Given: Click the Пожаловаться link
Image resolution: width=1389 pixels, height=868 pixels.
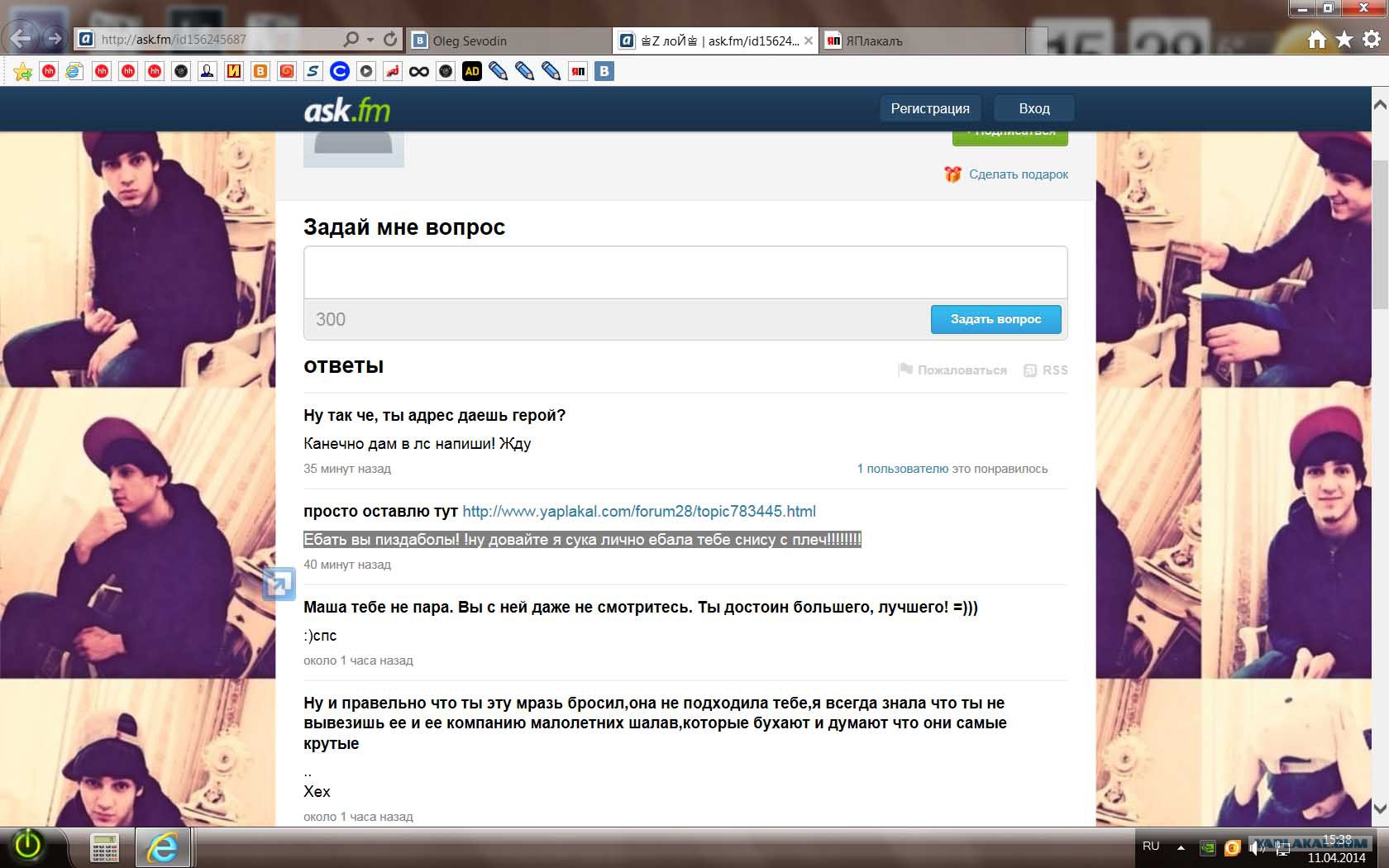Looking at the screenshot, I should pyautogui.click(x=962, y=370).
